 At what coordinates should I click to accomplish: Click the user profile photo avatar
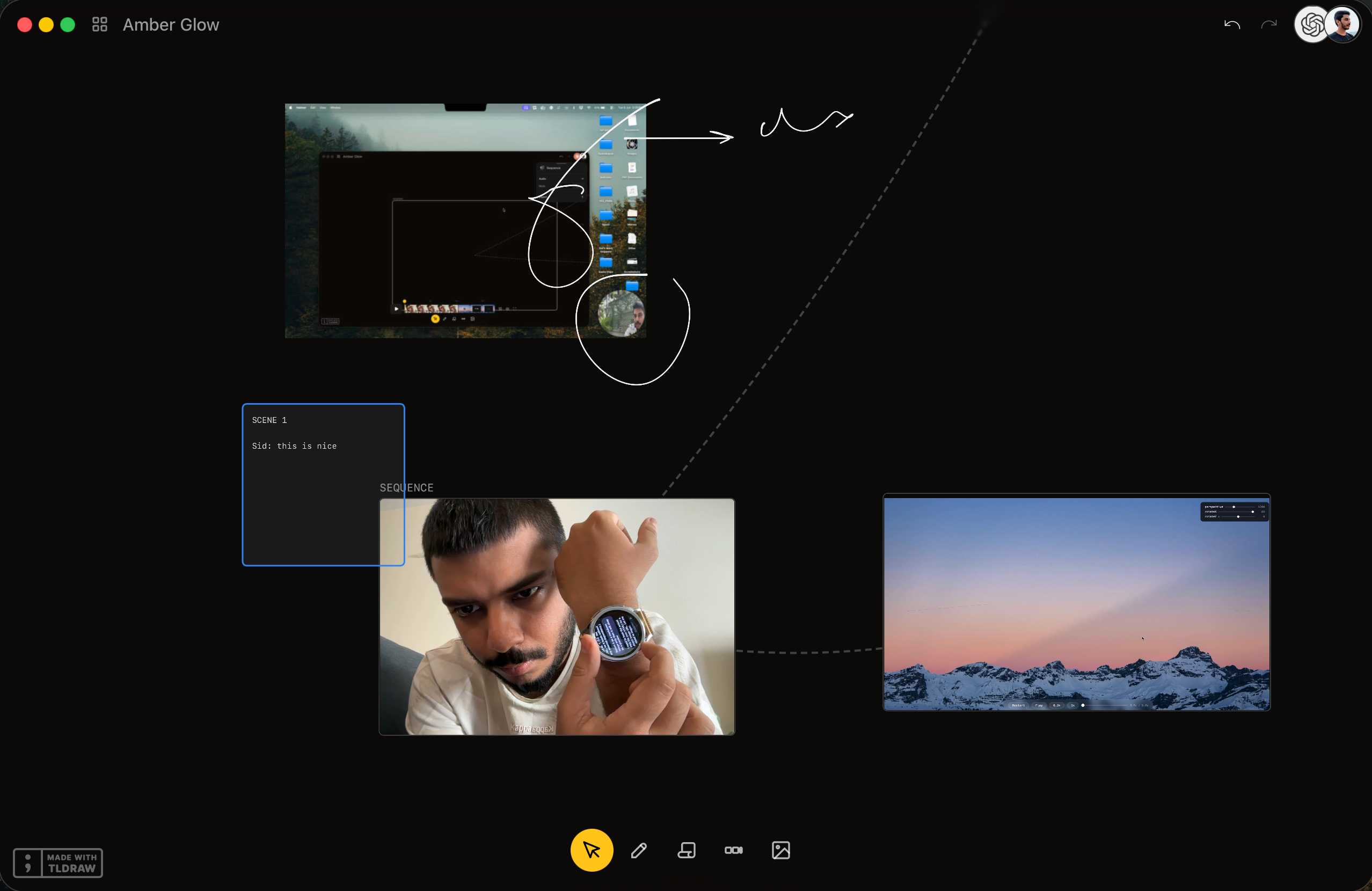pyautogui.click(x=1343, y=24)
